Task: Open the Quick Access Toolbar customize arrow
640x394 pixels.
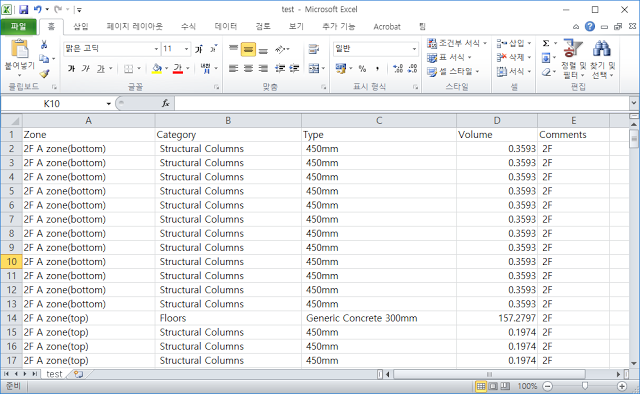Action: (x=79, y=9)
